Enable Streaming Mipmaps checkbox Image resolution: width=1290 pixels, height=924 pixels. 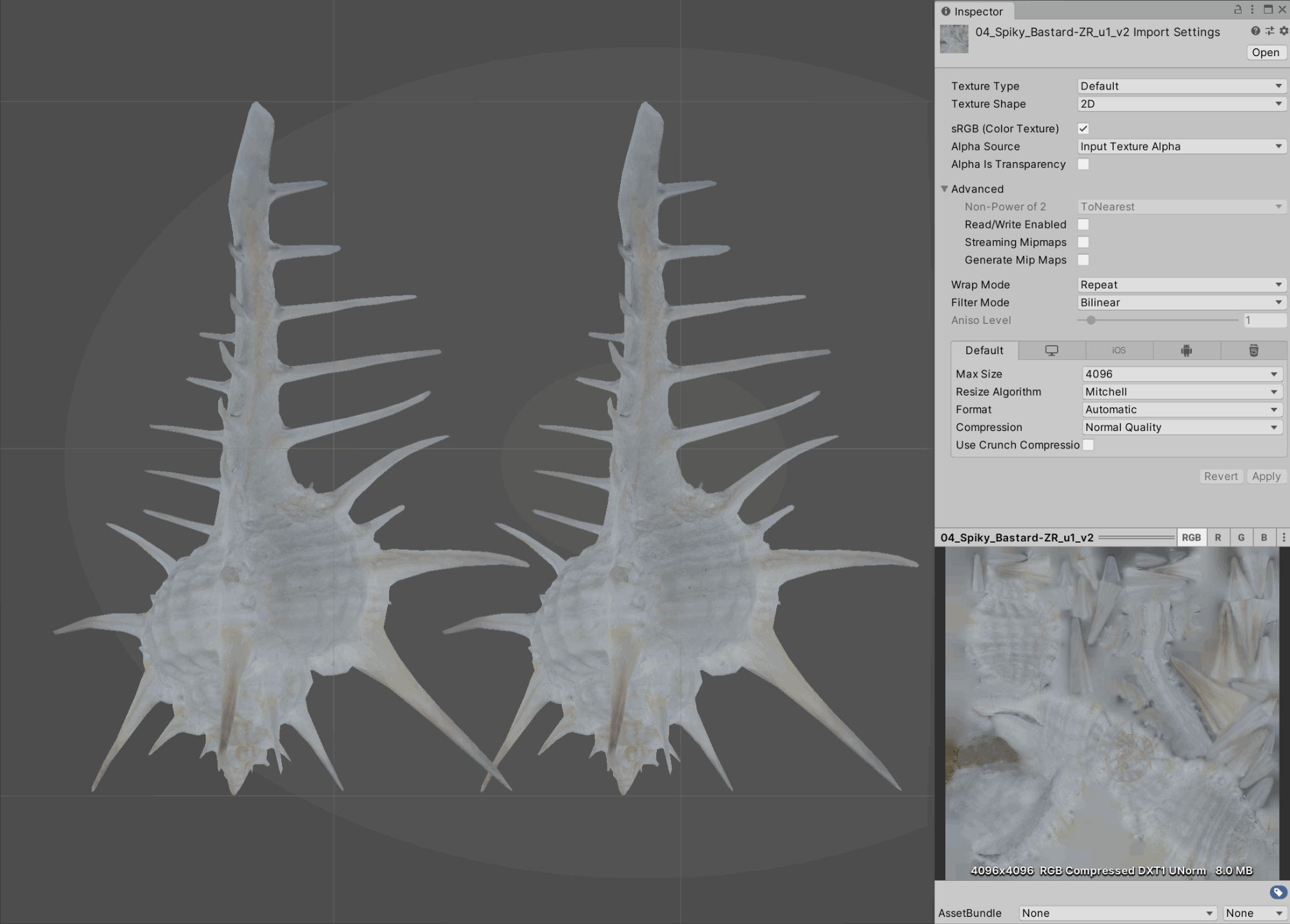pyautogui.click(x=1083, y=242)
